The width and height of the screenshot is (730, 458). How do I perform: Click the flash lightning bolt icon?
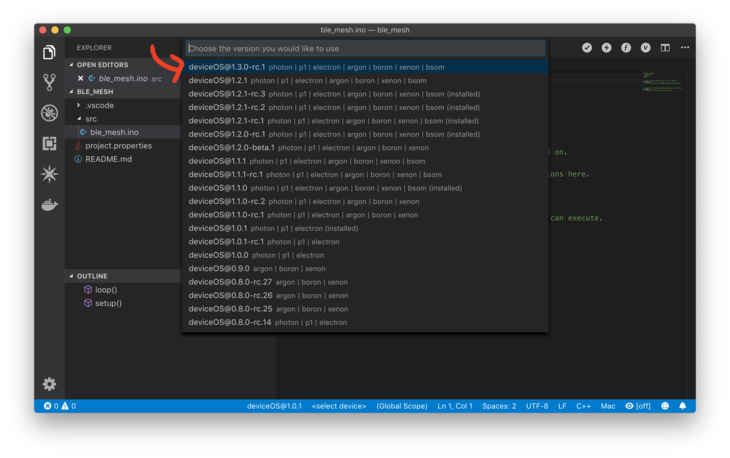[x=606, y=47]
